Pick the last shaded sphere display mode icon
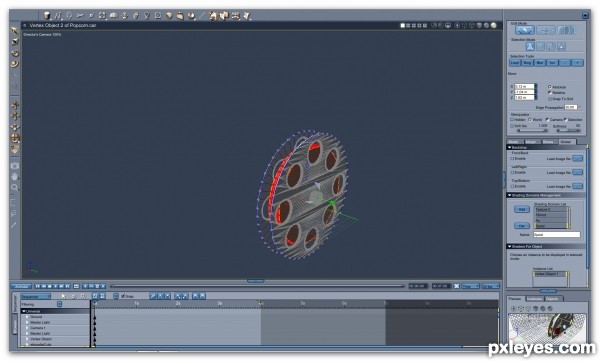Viewport: 600px width, 361px height. click(x=494, y=26)
